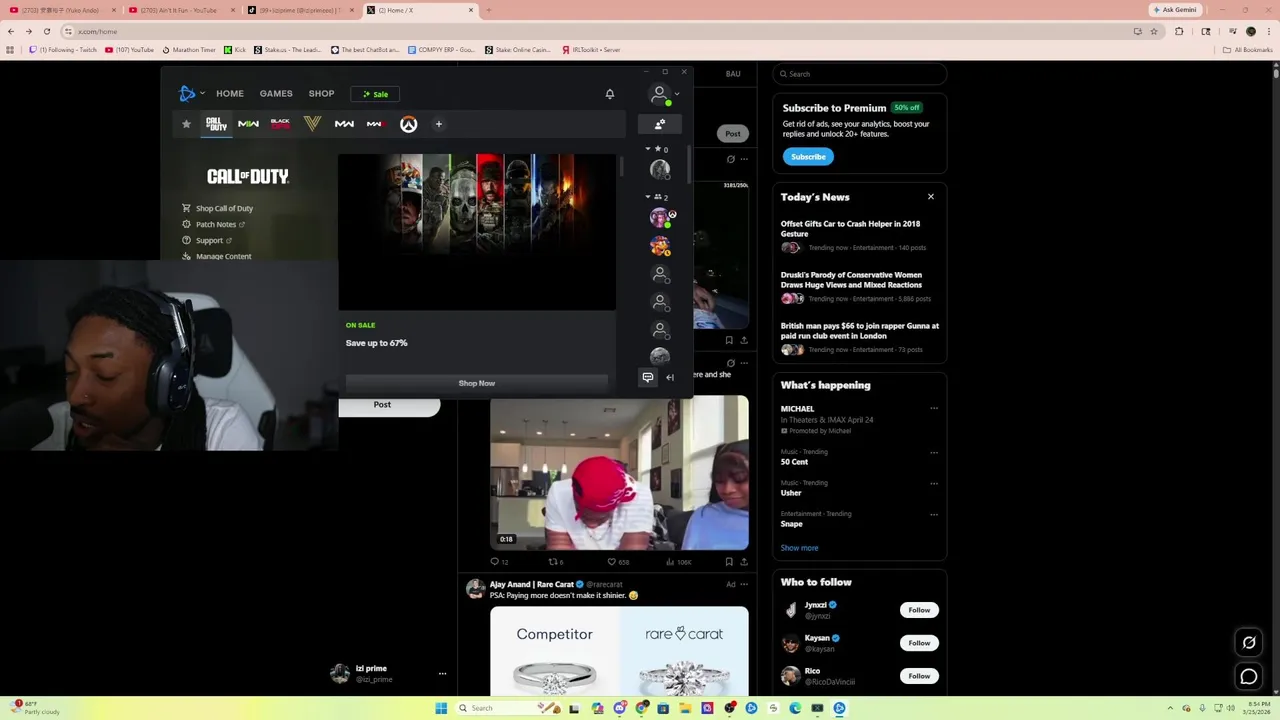Open the Windows Start button

pos(441,708)
